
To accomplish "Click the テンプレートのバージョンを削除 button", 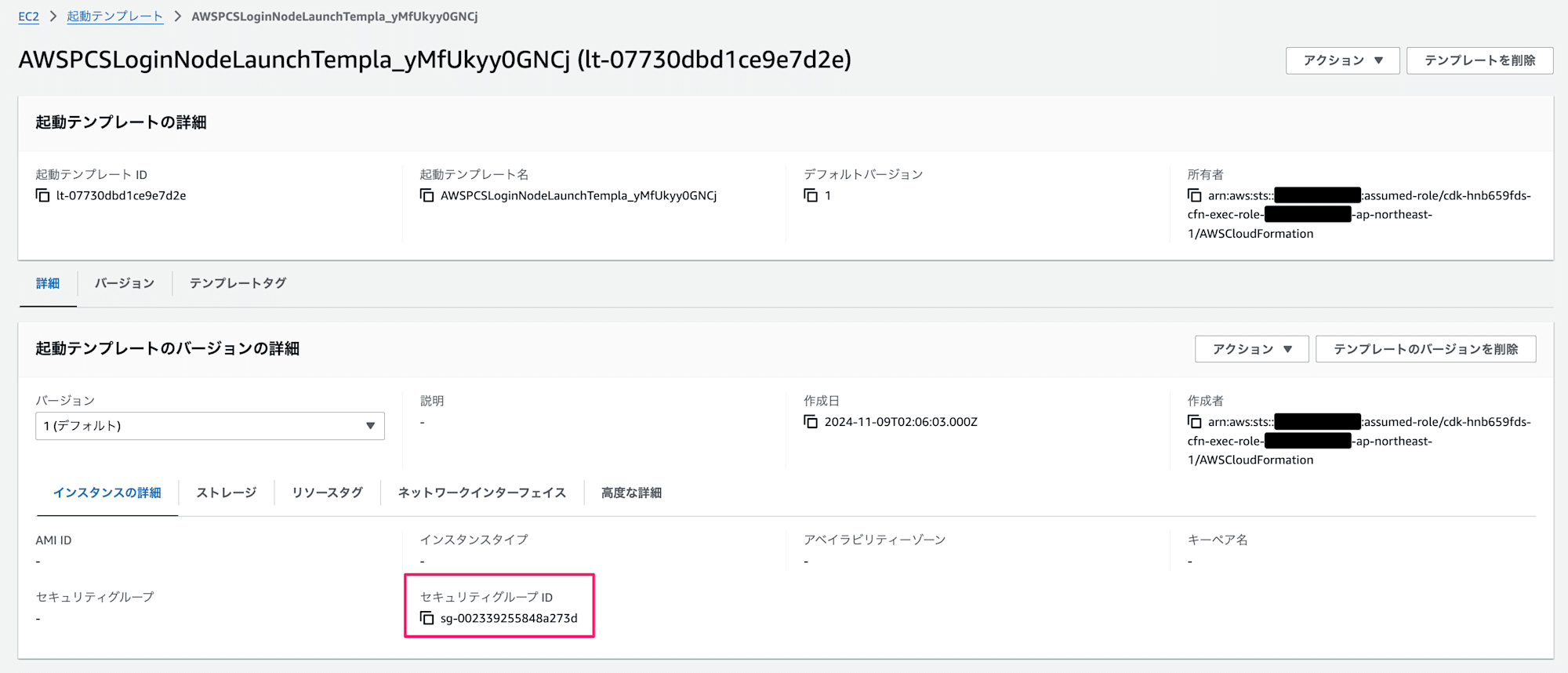I will pyautogui.click(x=1425, y=349).
